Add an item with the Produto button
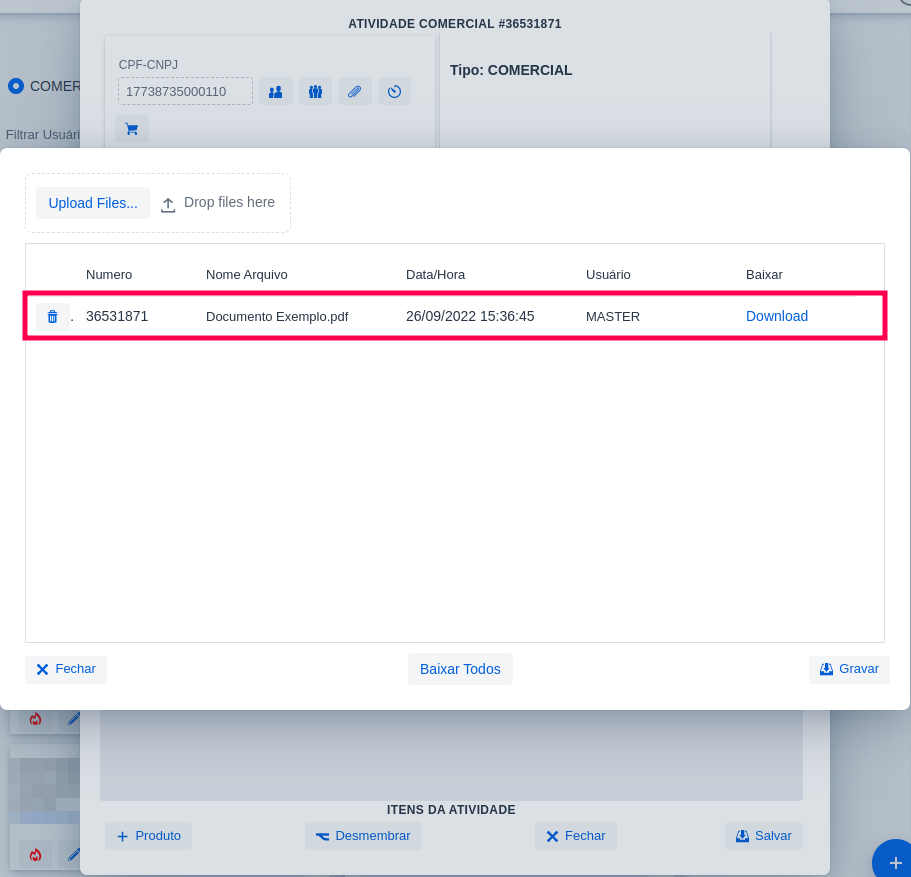Screen dimensions: 911x877 pos(148,836)
